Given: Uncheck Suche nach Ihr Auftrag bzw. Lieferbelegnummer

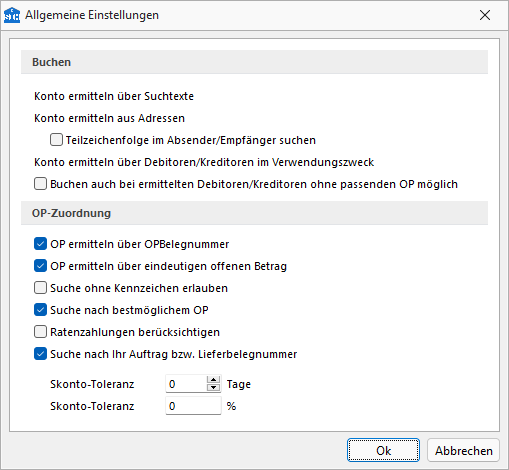Looking at the screenshot, I should [x=40, y=354].
